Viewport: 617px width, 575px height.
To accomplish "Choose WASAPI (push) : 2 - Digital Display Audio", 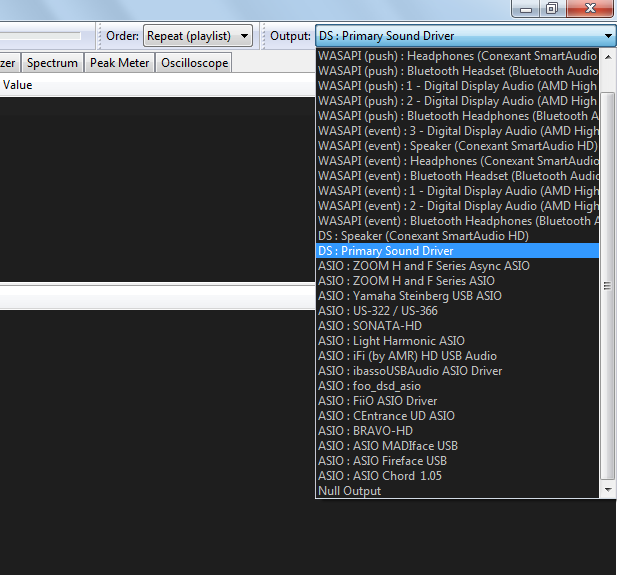I will click(458, 101).
